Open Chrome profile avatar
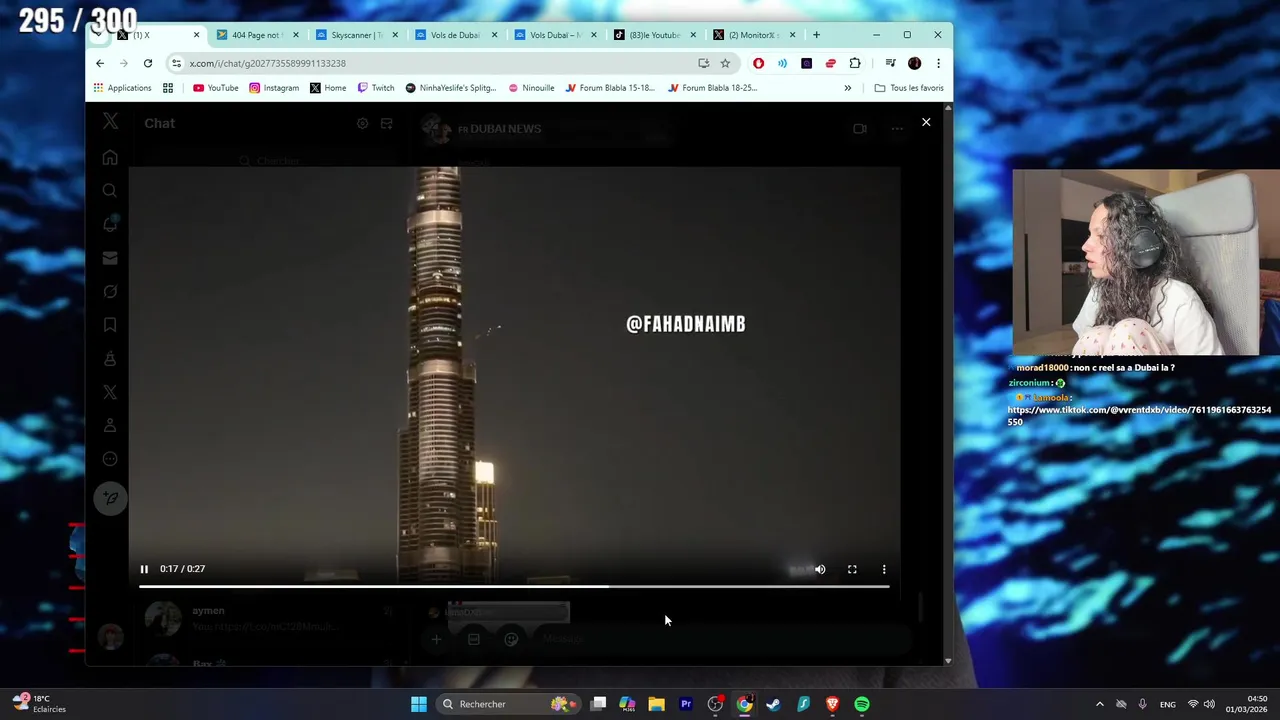 coord(914,63)
